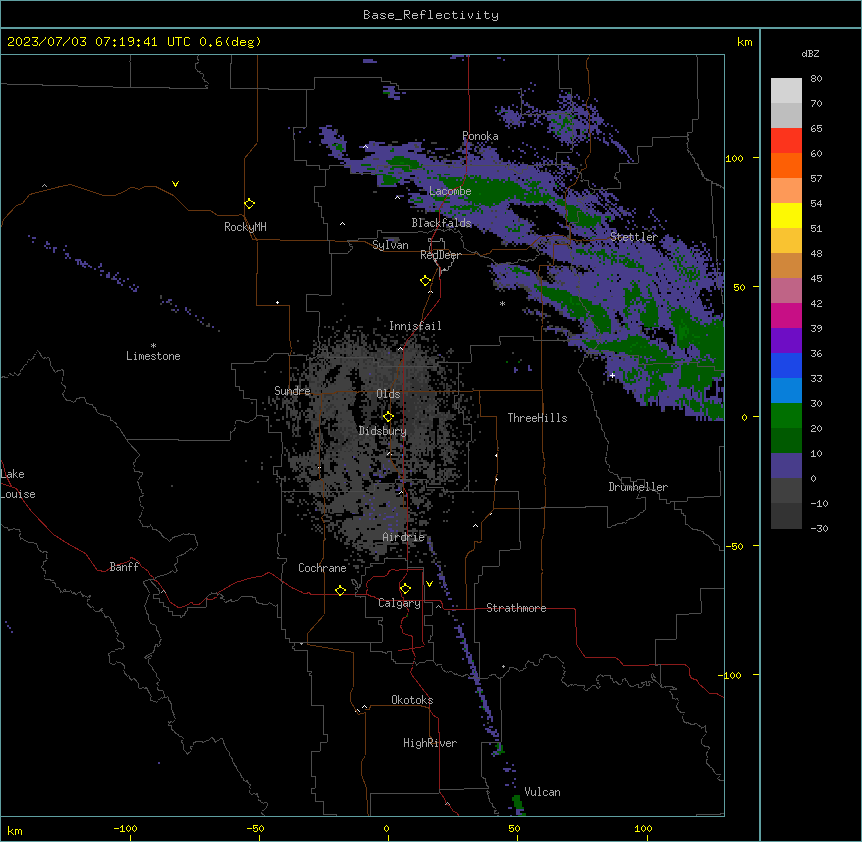Click the yellow diamond marker south of RedDeer
The width and height of the screenshot is (862, 842).
coord(426,281)
